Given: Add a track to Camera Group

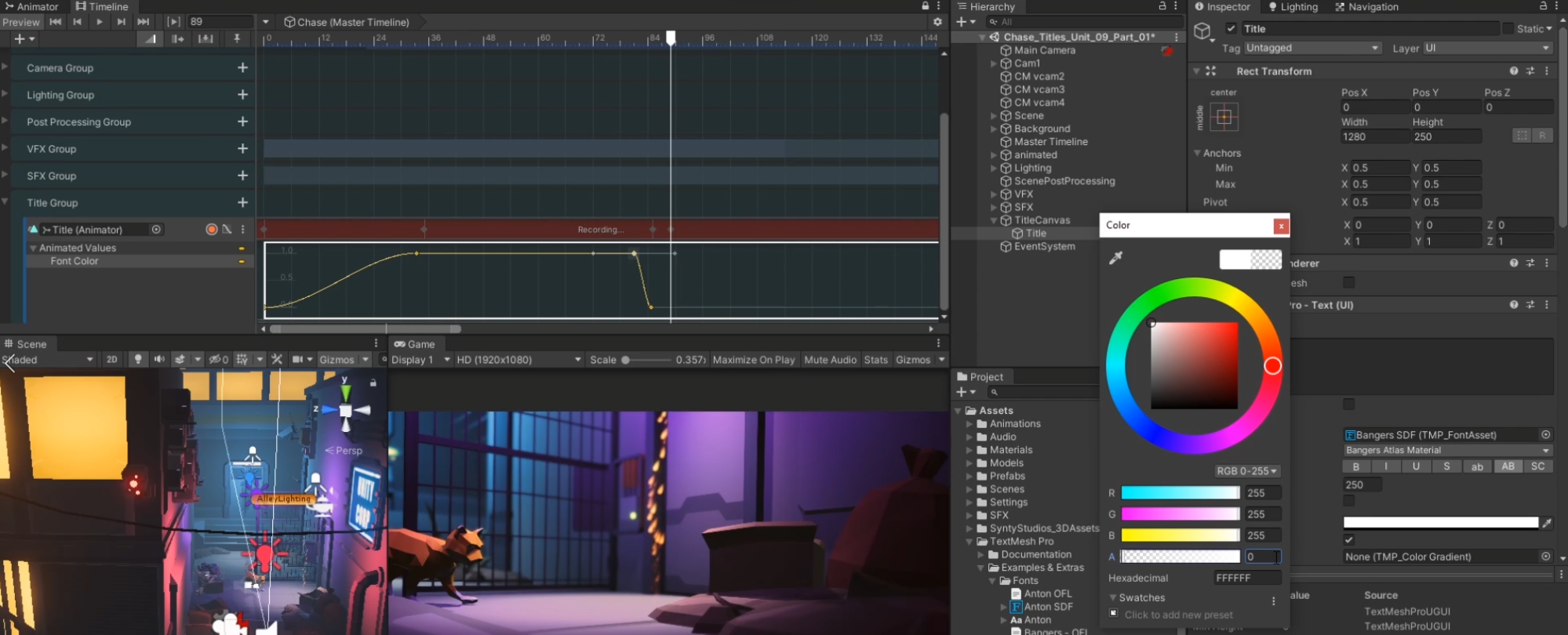Looking at the screenshot, I should click(242, 68).
